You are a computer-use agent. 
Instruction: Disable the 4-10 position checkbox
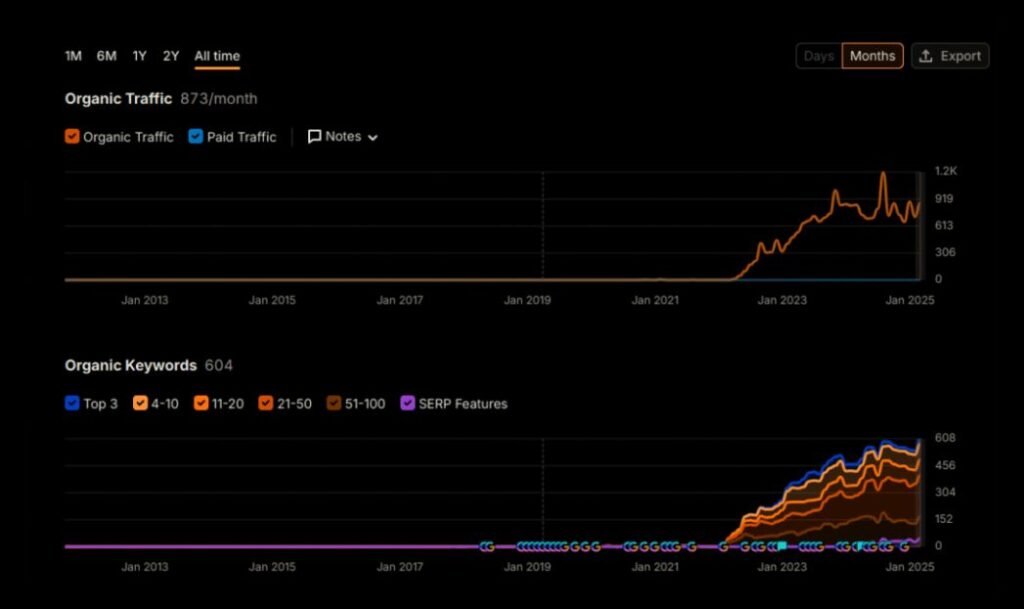(140, 404)
